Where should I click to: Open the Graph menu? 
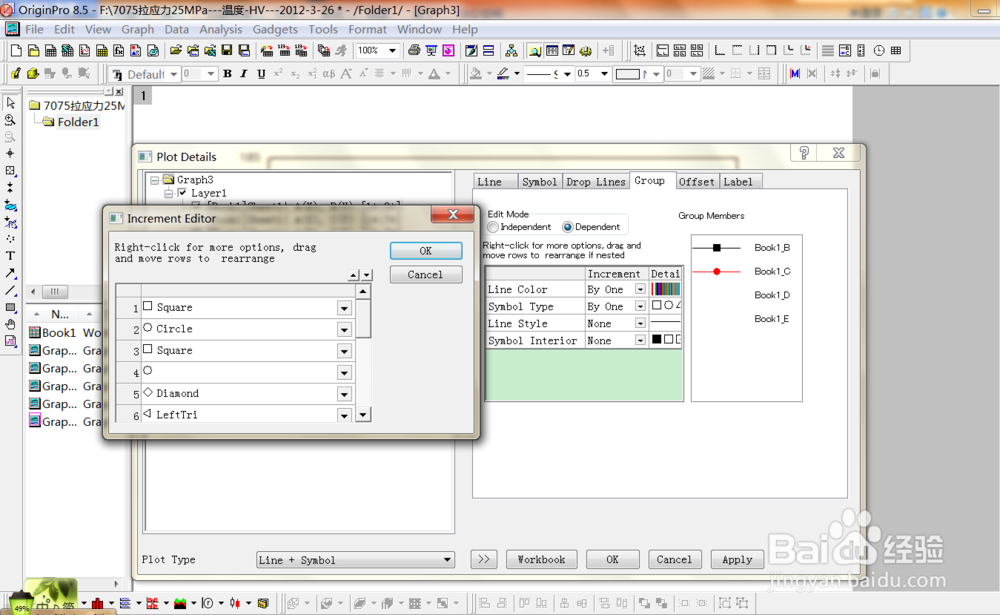click(138, 29)
